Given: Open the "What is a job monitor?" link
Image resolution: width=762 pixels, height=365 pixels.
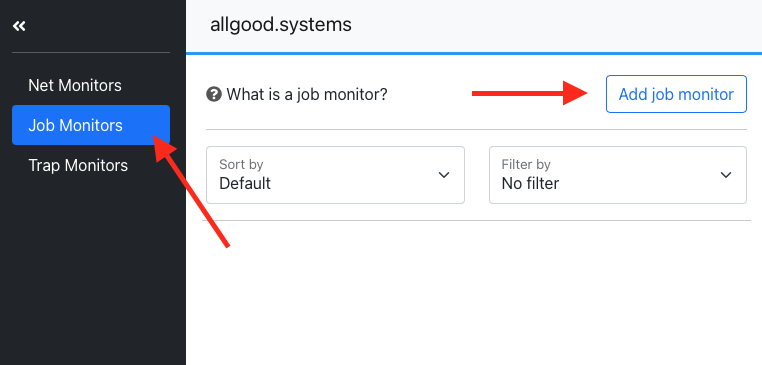Looking at the screenshot, I should pyautogui.click(x=307, y=94).
